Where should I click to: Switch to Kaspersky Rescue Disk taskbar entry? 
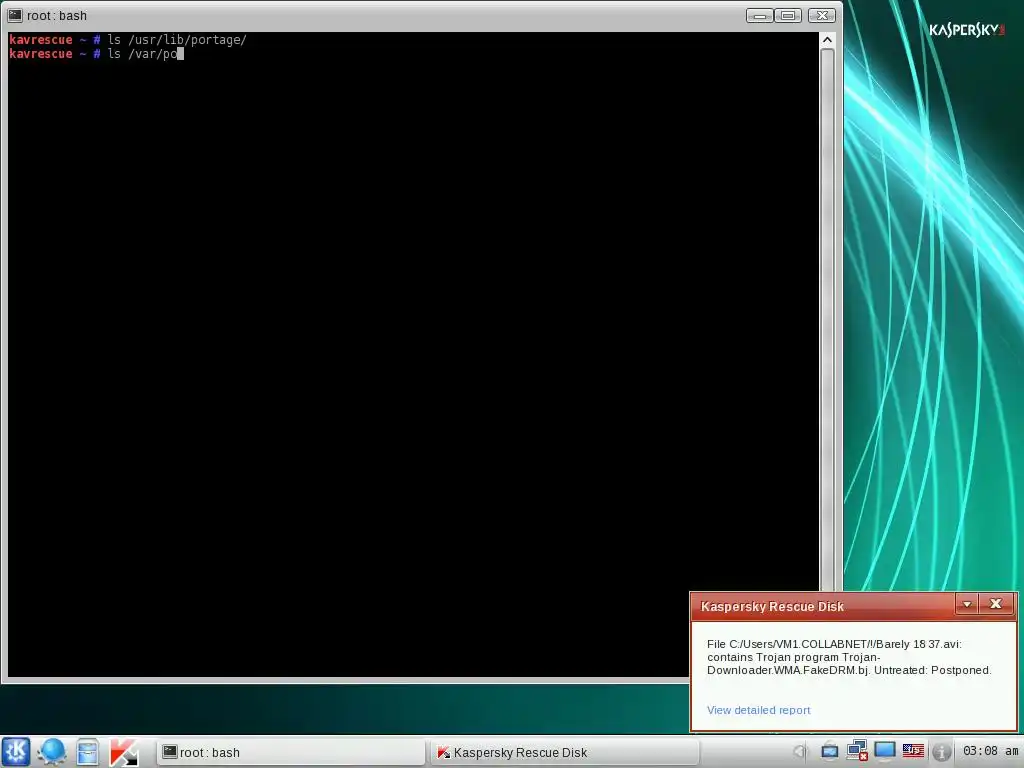(x=565, y=752)
